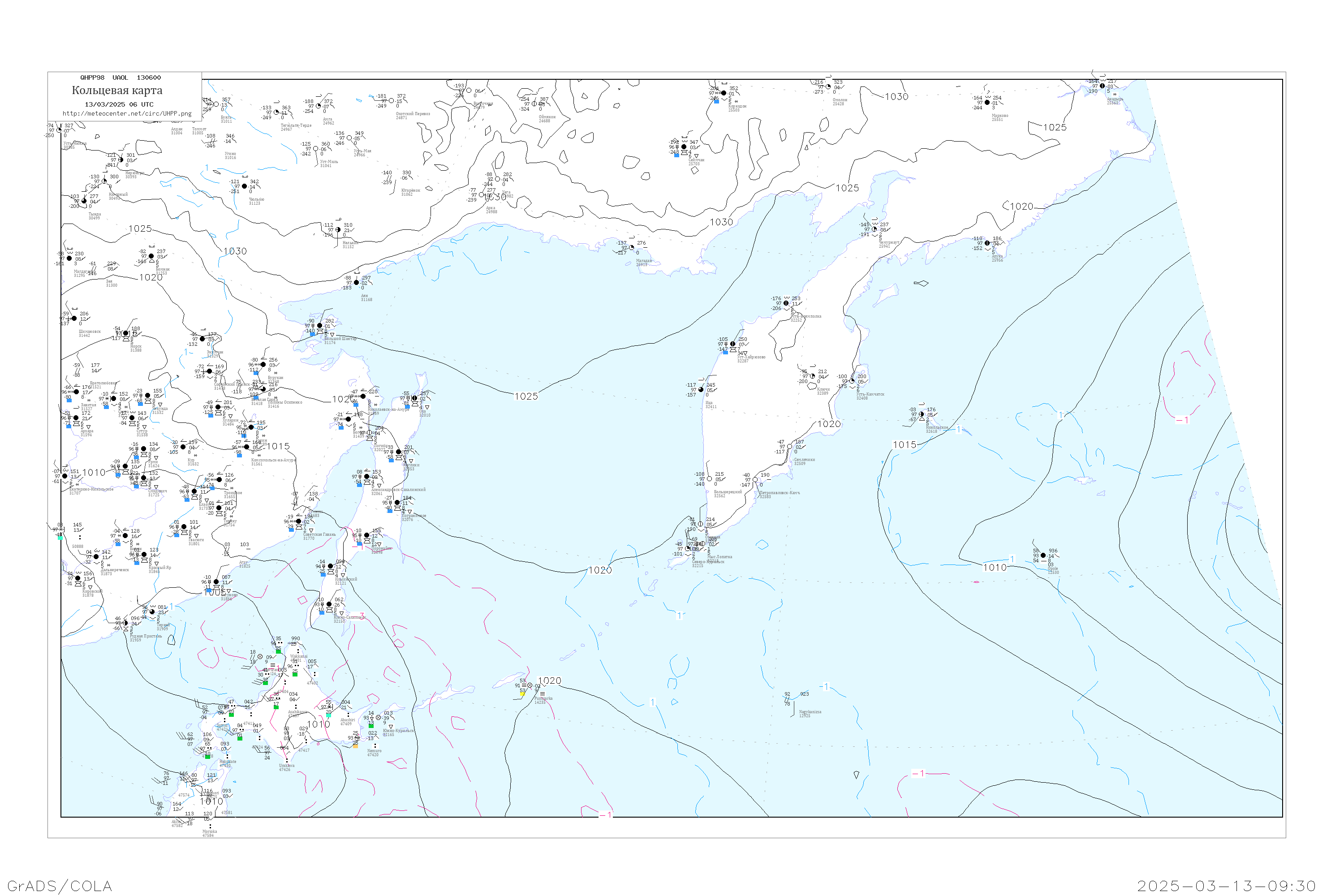Click the QHPP98 UAOL 130600 header text

click(x=121, y=78)
